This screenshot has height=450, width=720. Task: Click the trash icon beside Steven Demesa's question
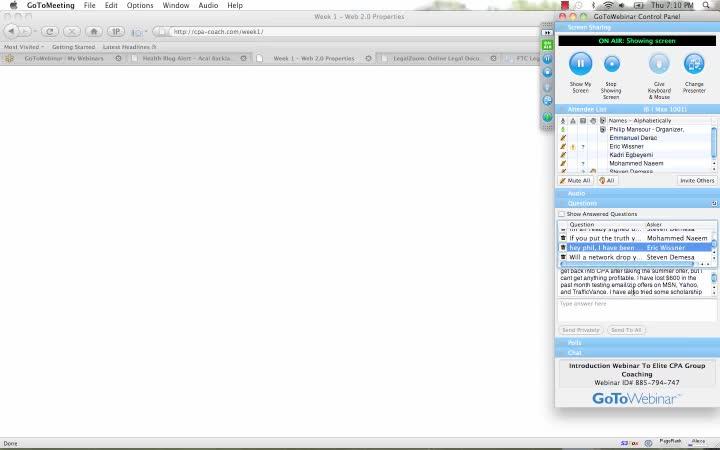pos(563,257)
